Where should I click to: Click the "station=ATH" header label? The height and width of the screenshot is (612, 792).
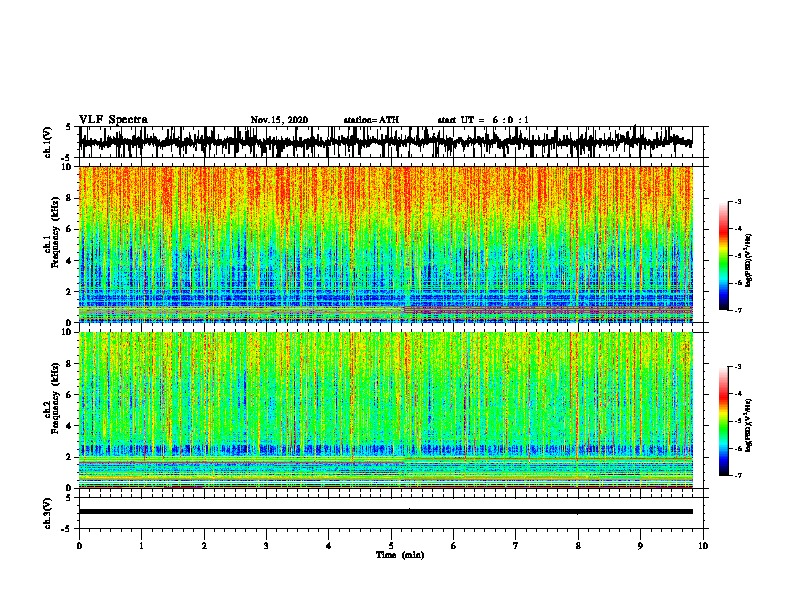coord(371,120)
